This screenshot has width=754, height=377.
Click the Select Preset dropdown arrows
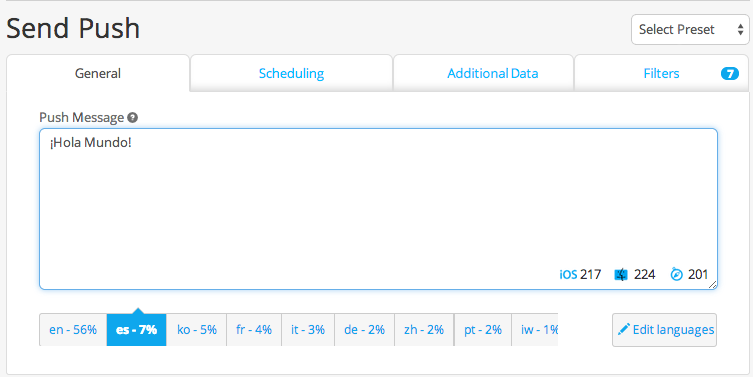tap(740, 30)
